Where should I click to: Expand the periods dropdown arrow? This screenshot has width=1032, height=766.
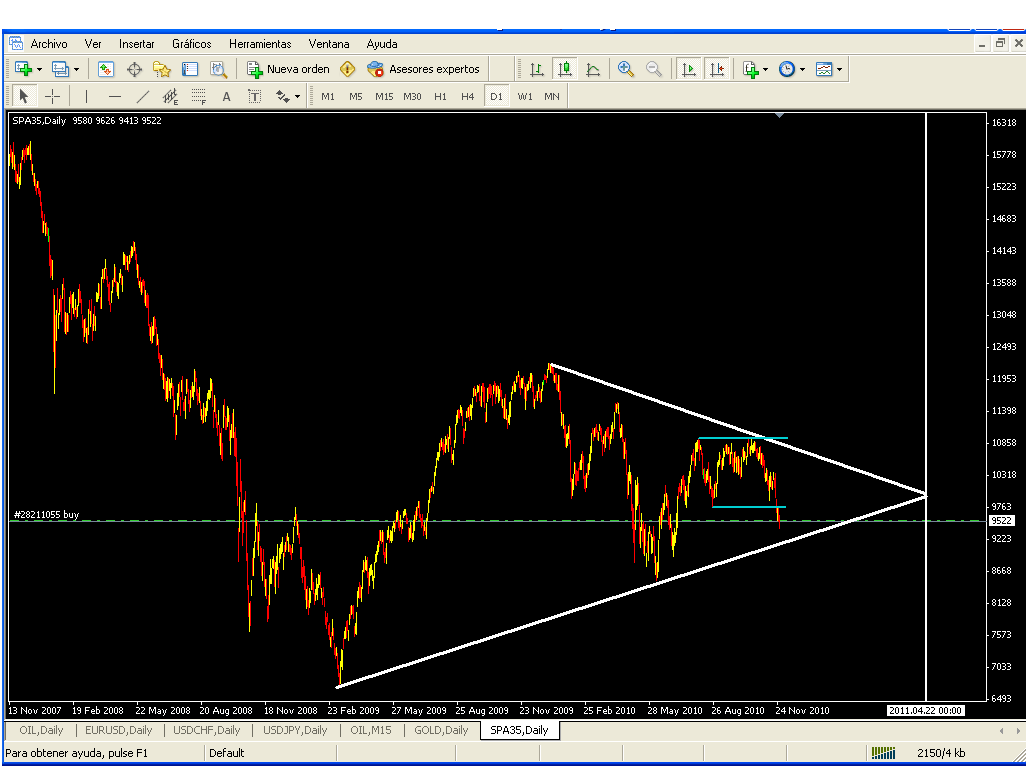pos(802,69)
